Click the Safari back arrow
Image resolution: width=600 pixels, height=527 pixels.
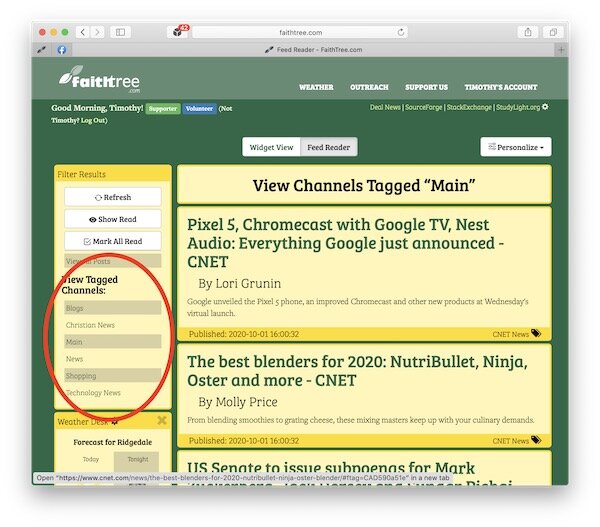pos(83,32)
